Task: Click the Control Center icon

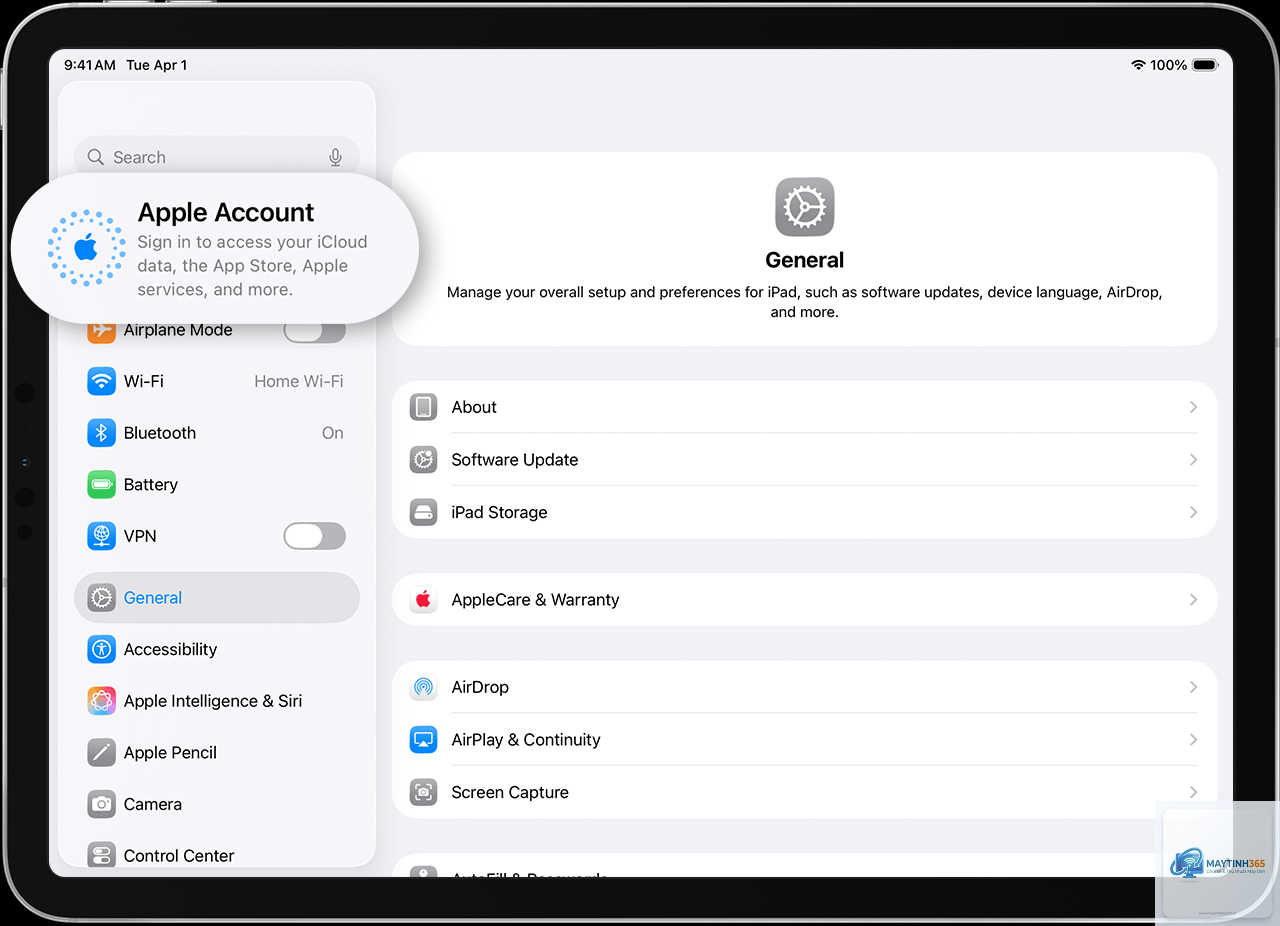Action: point(101,856)
